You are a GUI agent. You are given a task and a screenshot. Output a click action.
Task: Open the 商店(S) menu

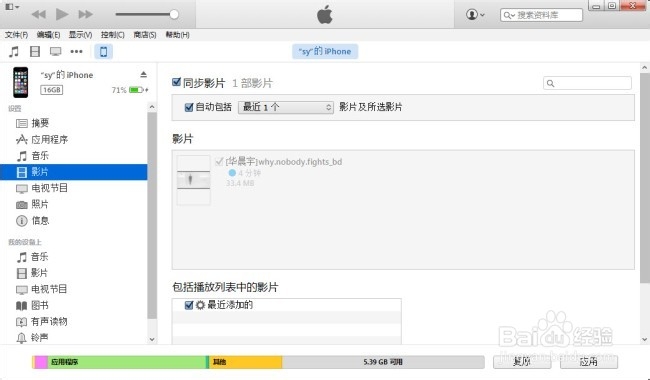pos(145,35)
